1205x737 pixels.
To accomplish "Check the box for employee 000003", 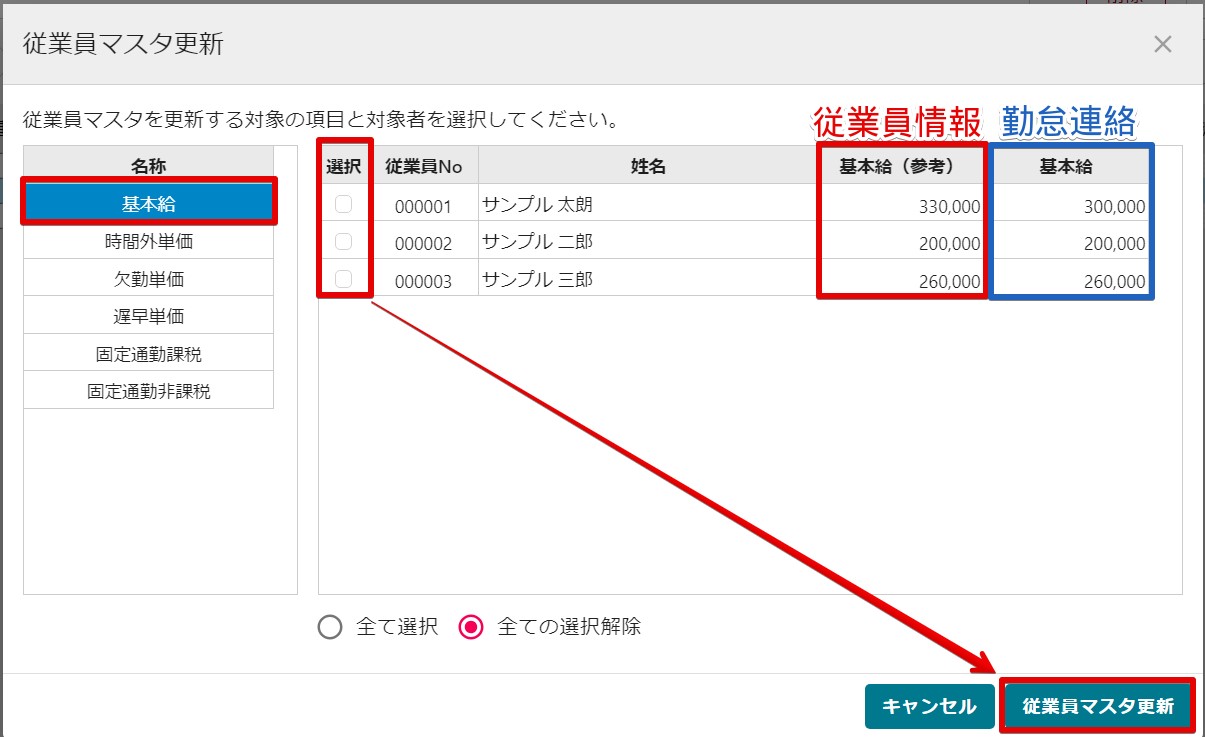I will tap(344, 279).
